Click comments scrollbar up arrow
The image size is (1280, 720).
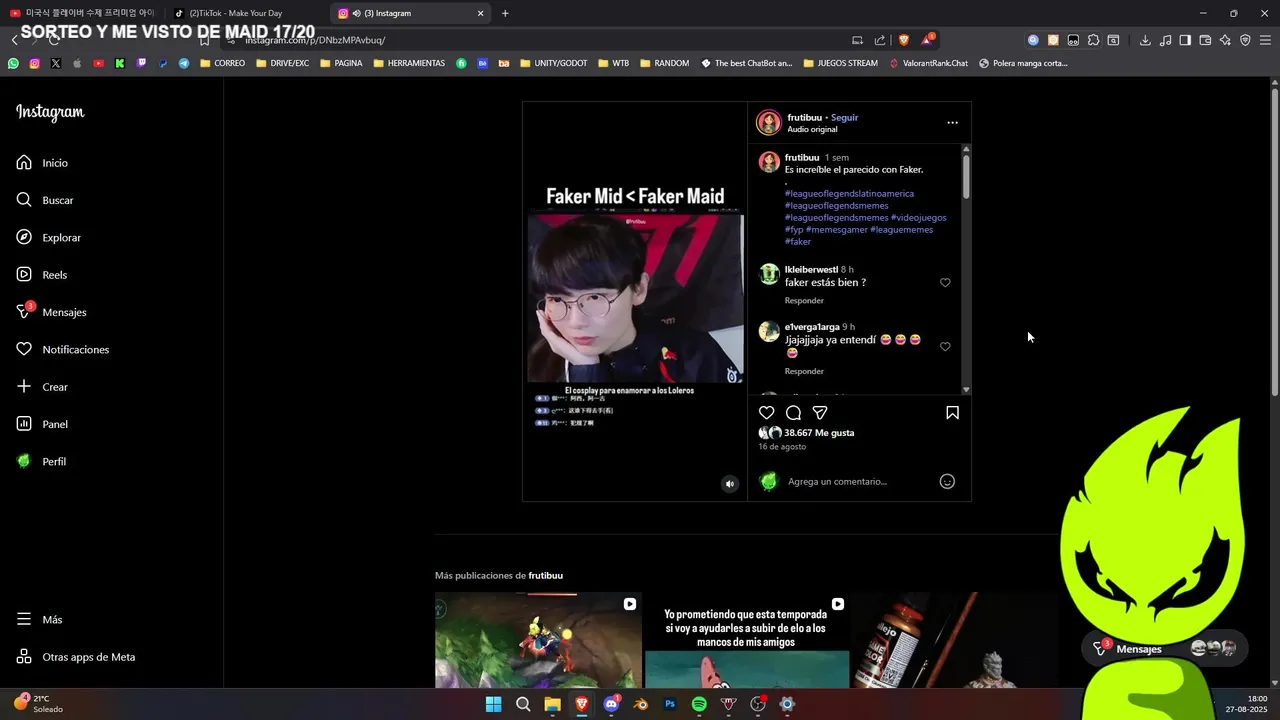click(966, 148)
